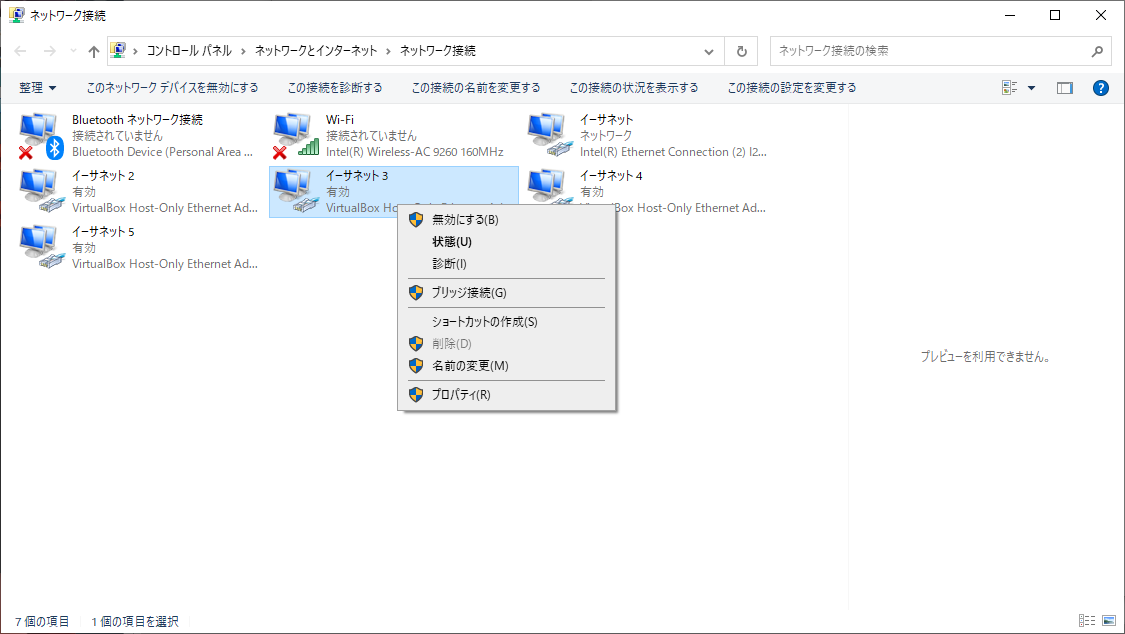Open the 整理 dropdown menu
The height and width of the screenshot is (634, 1125).
tap(37, 87)
